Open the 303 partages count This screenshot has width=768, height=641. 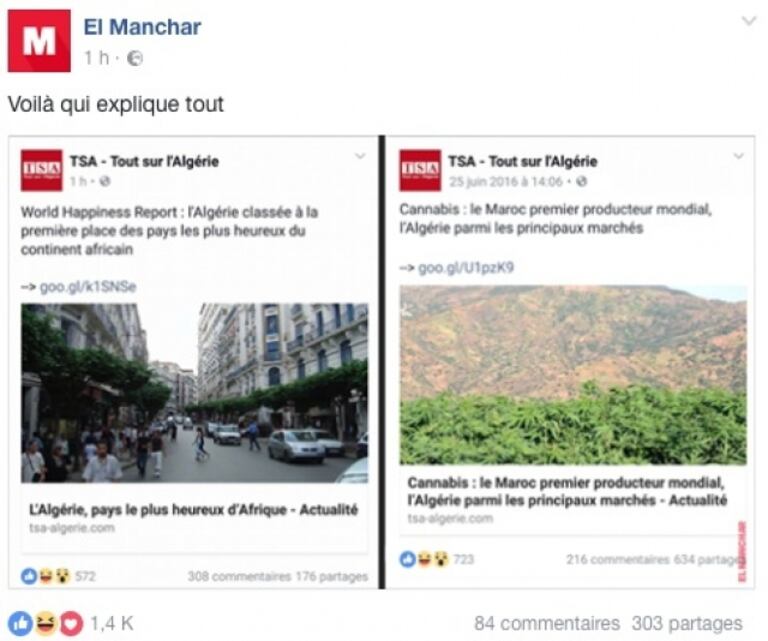point(687,623)
